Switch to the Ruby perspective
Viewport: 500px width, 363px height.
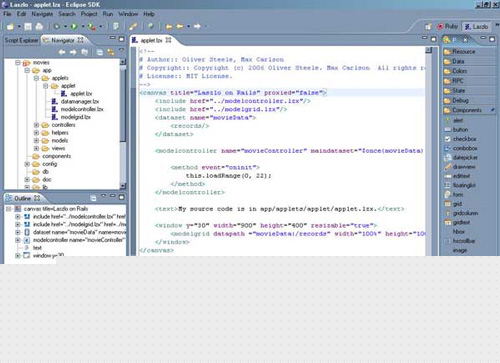click(448, 26)
